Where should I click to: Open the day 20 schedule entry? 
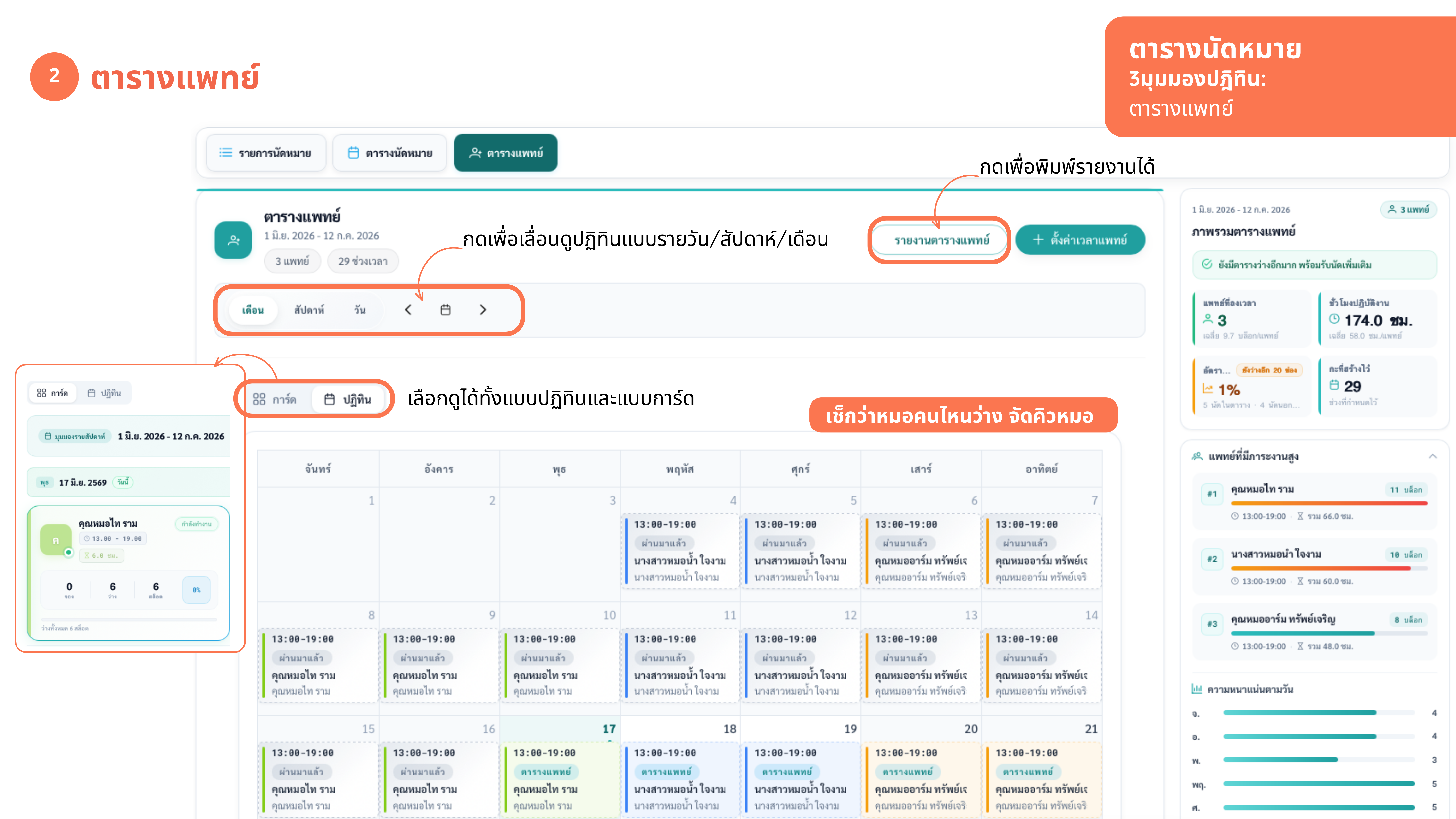922,779
